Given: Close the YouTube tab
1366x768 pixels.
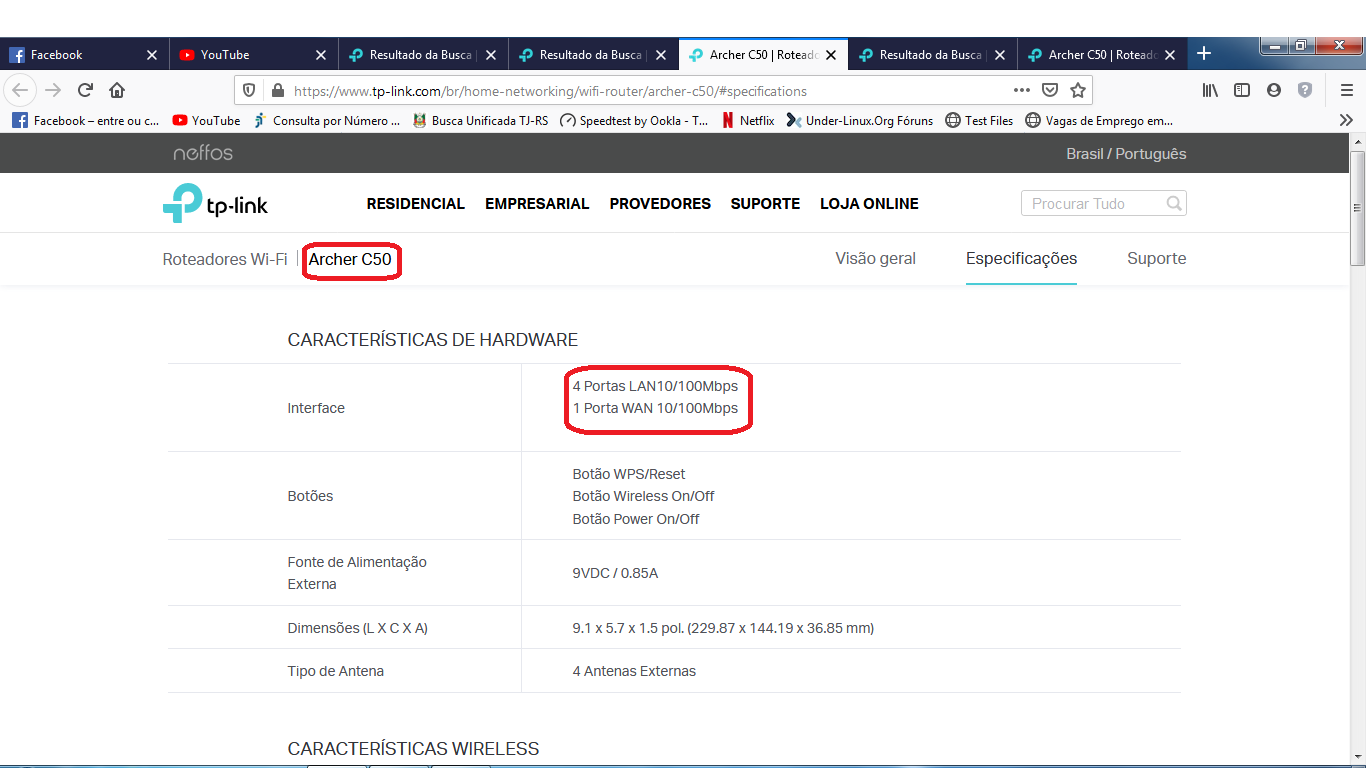Looking at the screenshot, I should coord(321,55).
